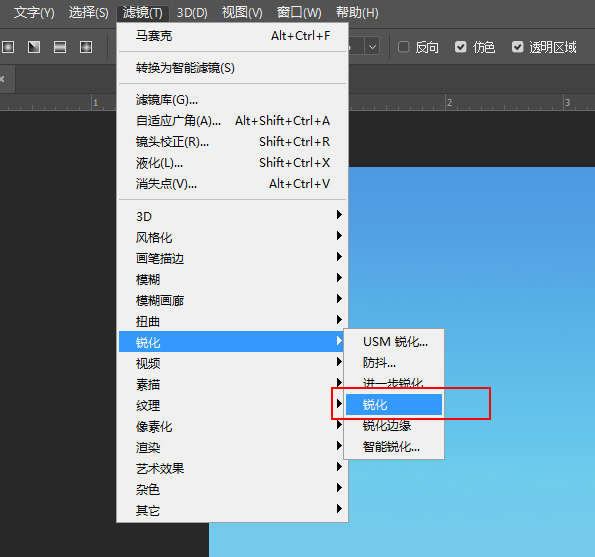Open the 帮助(H) menu
Image resolution: width=595 pixels, height=557 pixels.
[357, 13]
